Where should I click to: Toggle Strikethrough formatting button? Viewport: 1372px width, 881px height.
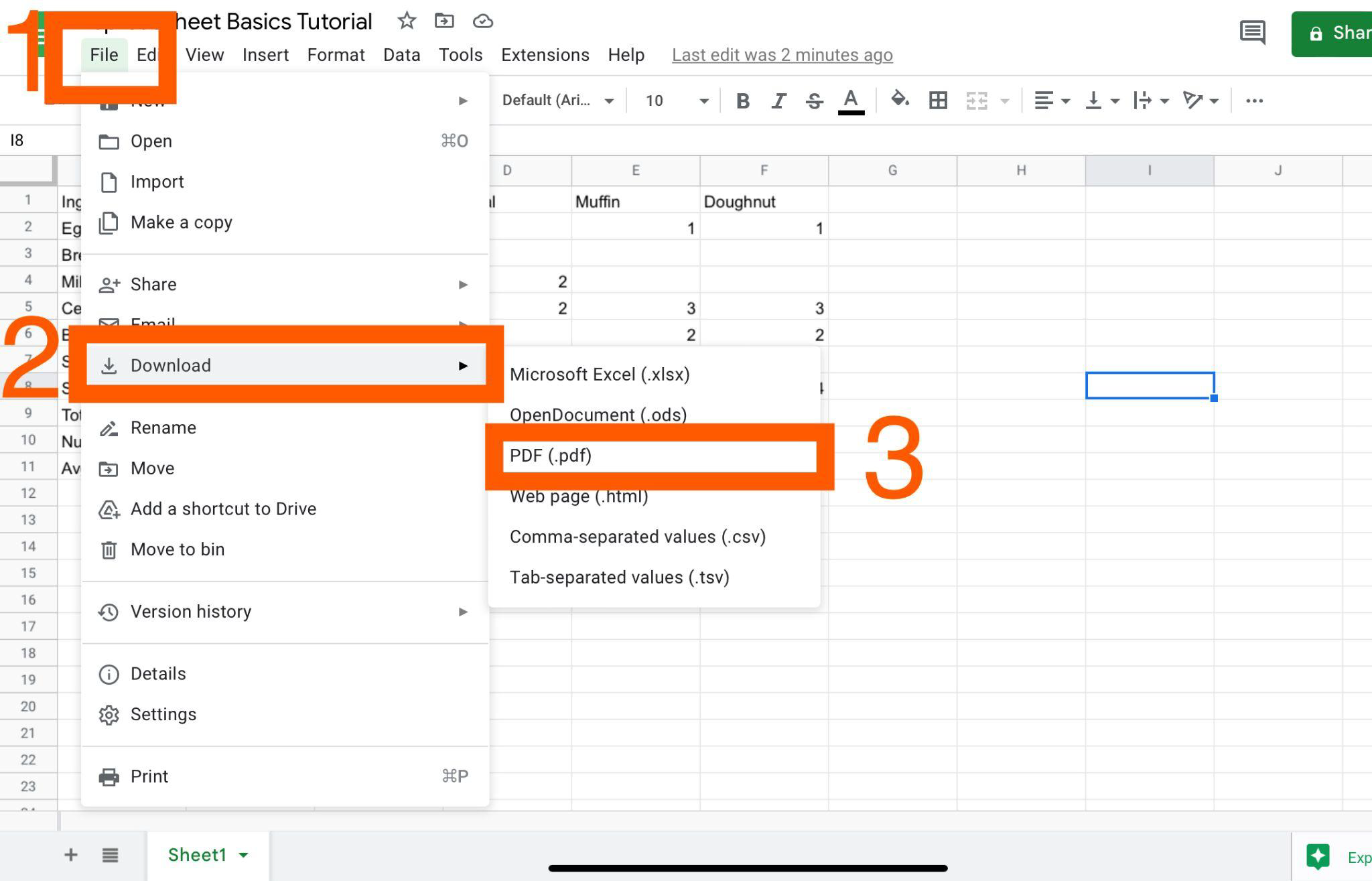click(x=814, y=101)
